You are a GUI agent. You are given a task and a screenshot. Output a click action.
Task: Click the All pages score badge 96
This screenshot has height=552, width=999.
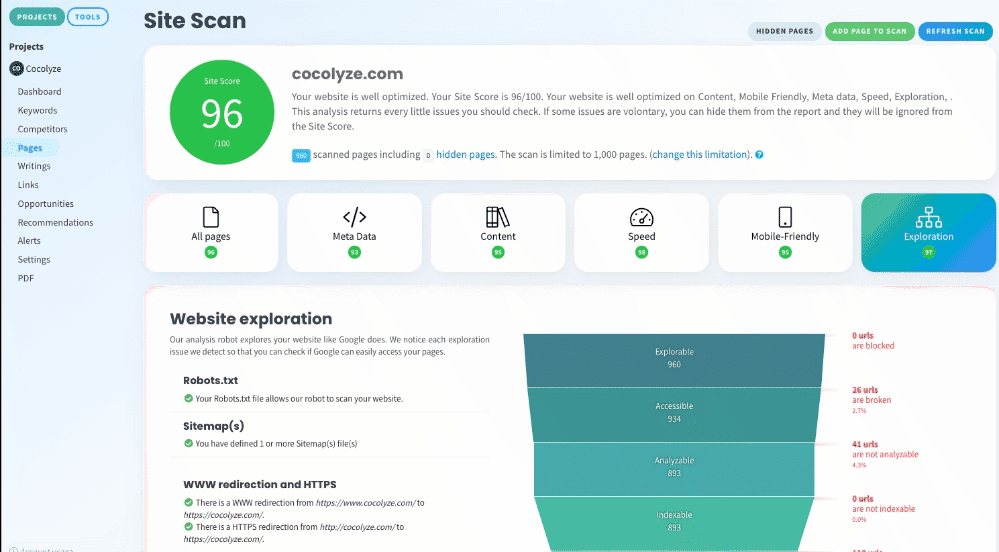(211, 252)
